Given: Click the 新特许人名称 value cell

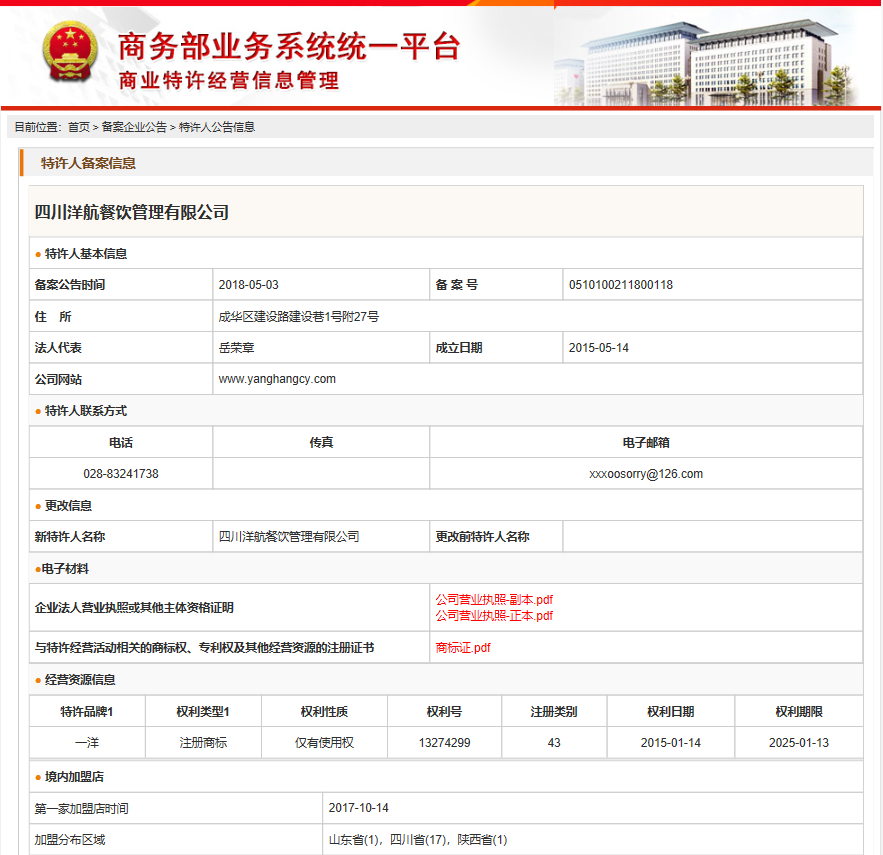Looking at the screenshot, I should click(321, 537).
